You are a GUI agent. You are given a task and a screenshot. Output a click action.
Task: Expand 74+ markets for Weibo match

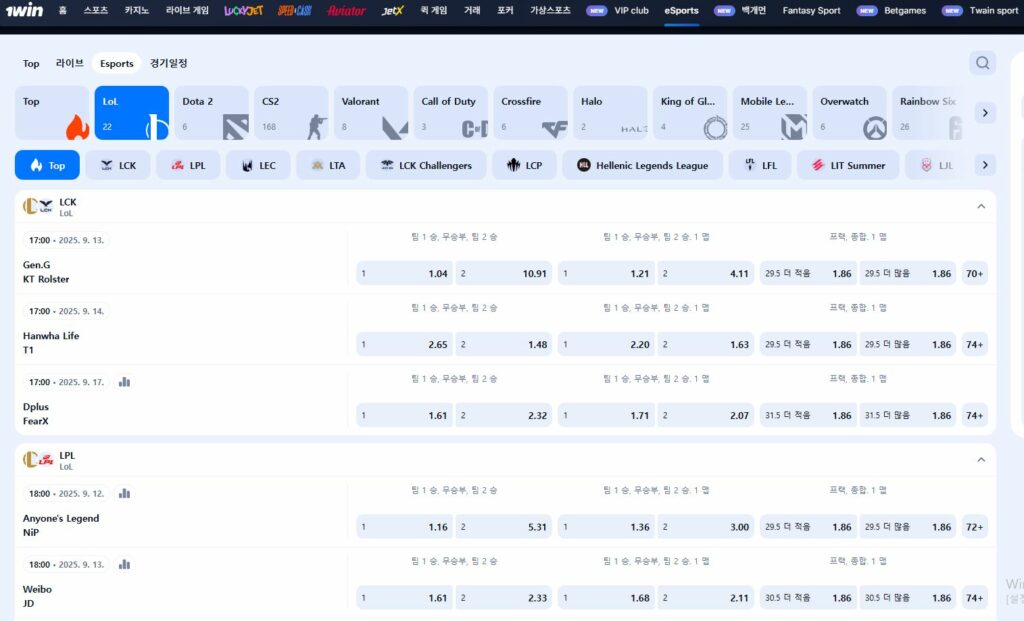pyautogui.click(x=974, y=597)
